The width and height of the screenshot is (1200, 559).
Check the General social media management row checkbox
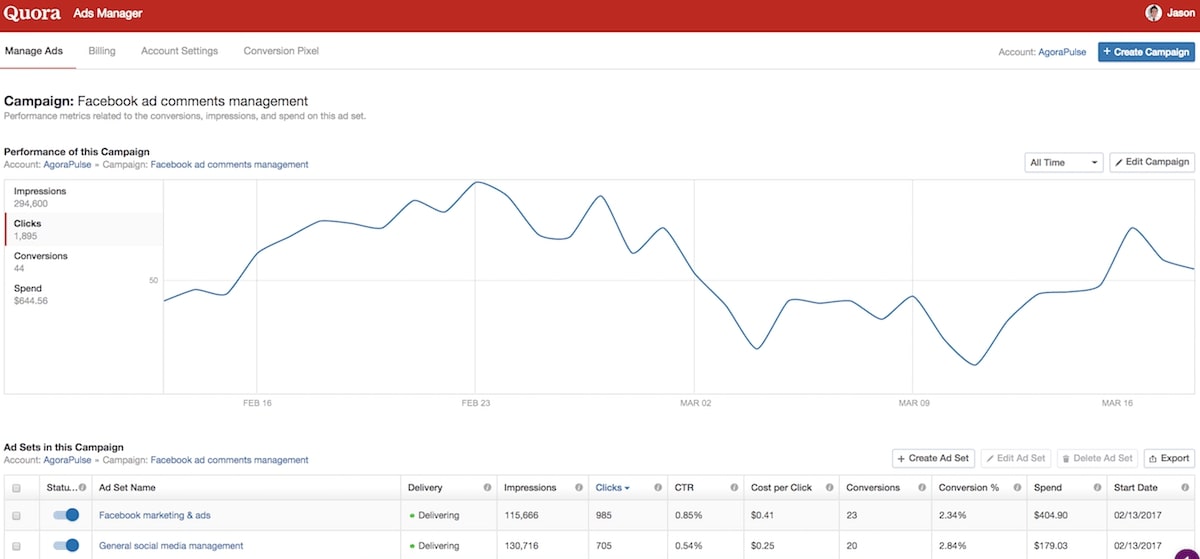coord(16,546)
